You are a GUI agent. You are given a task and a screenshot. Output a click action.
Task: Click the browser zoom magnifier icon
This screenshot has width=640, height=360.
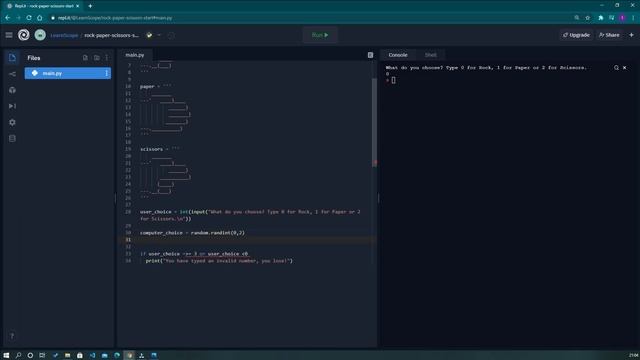coord(576,18)
